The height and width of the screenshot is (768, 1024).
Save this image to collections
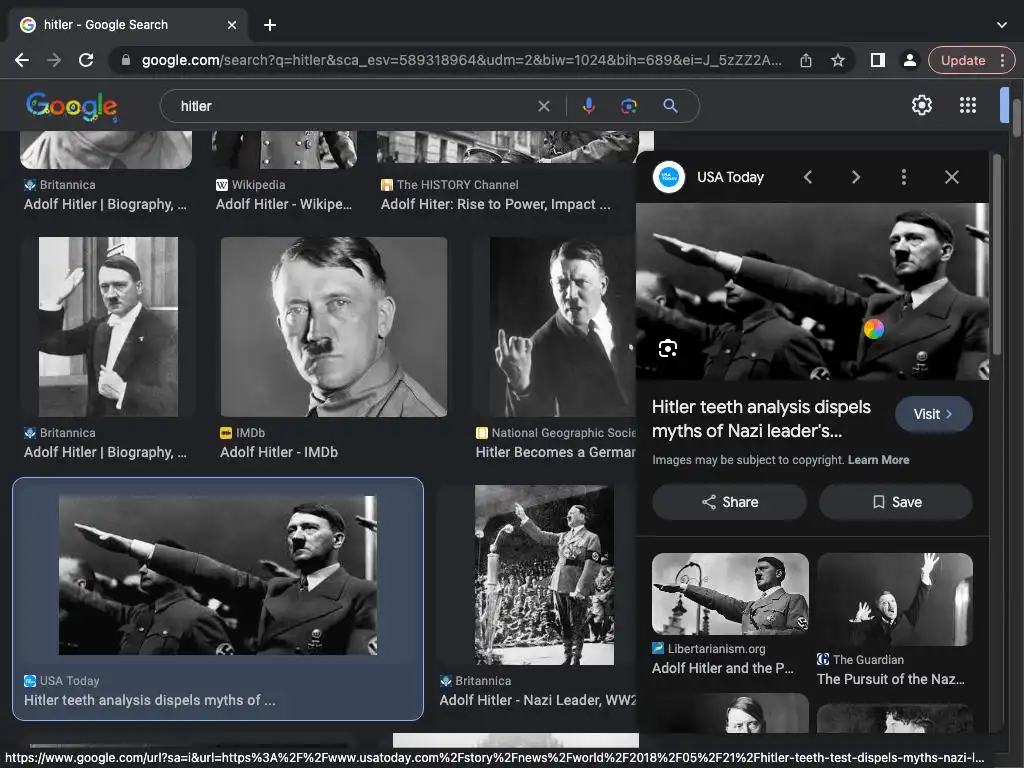tap(896, 502)
